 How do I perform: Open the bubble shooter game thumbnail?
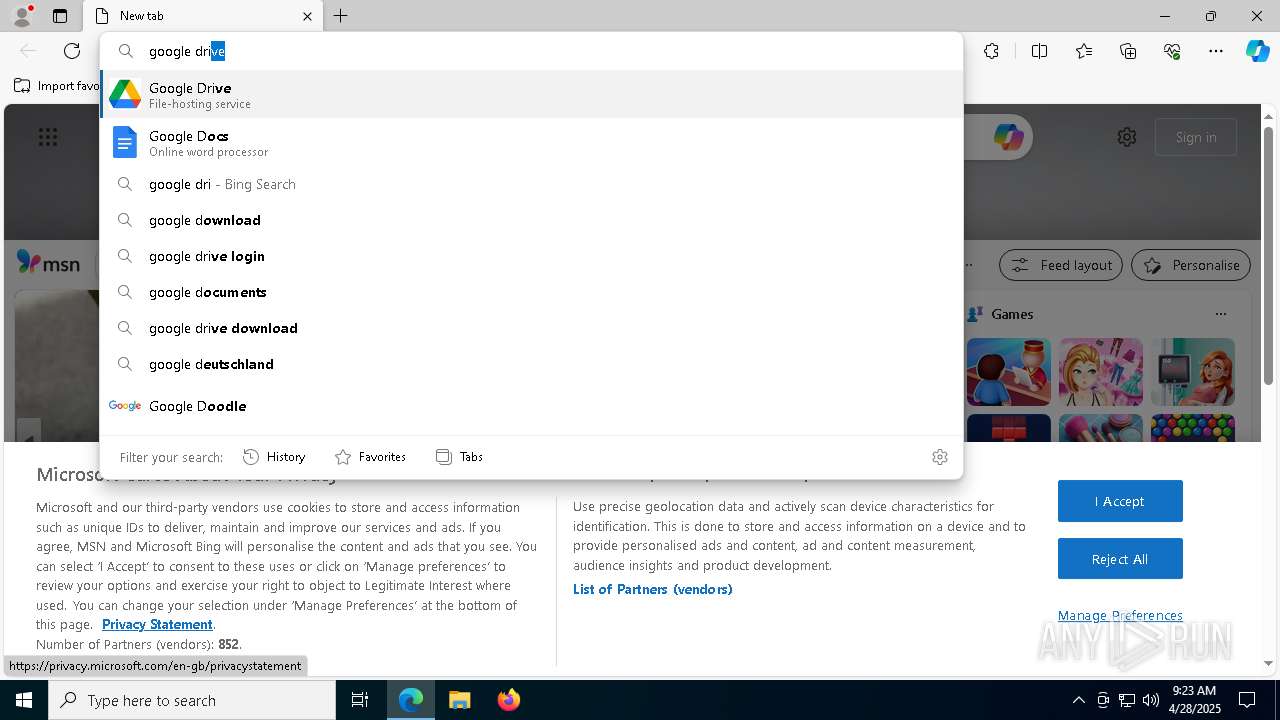click(1193, 428)
